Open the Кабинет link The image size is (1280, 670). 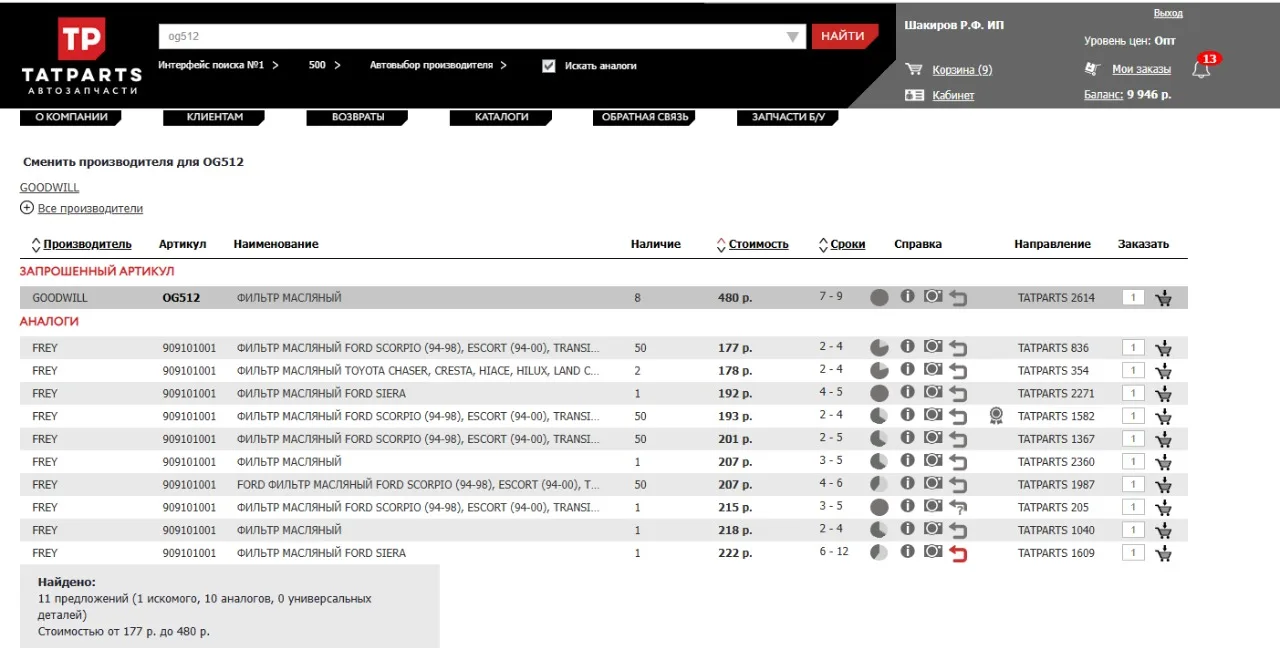pos(953,95)
